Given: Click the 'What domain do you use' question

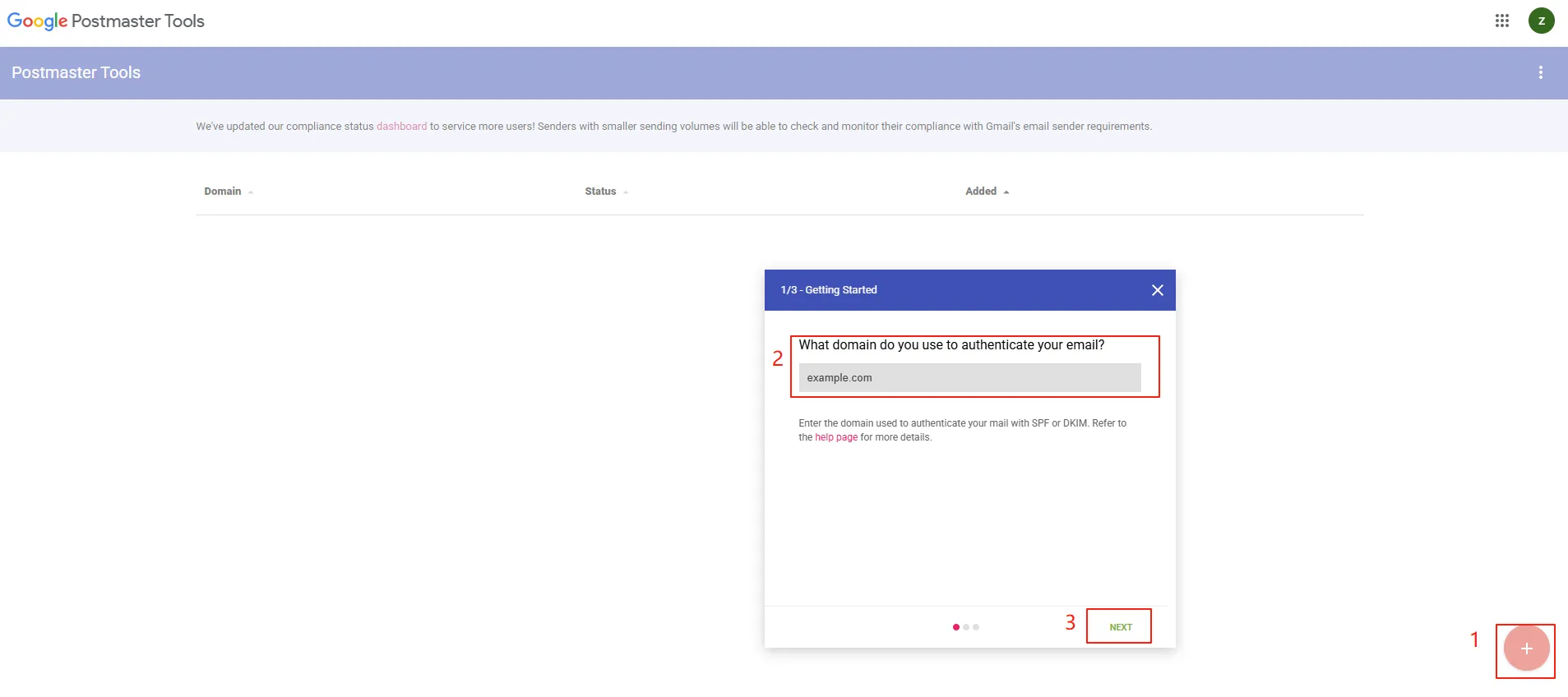Looking at the screenshot, I should pos(951,345).
